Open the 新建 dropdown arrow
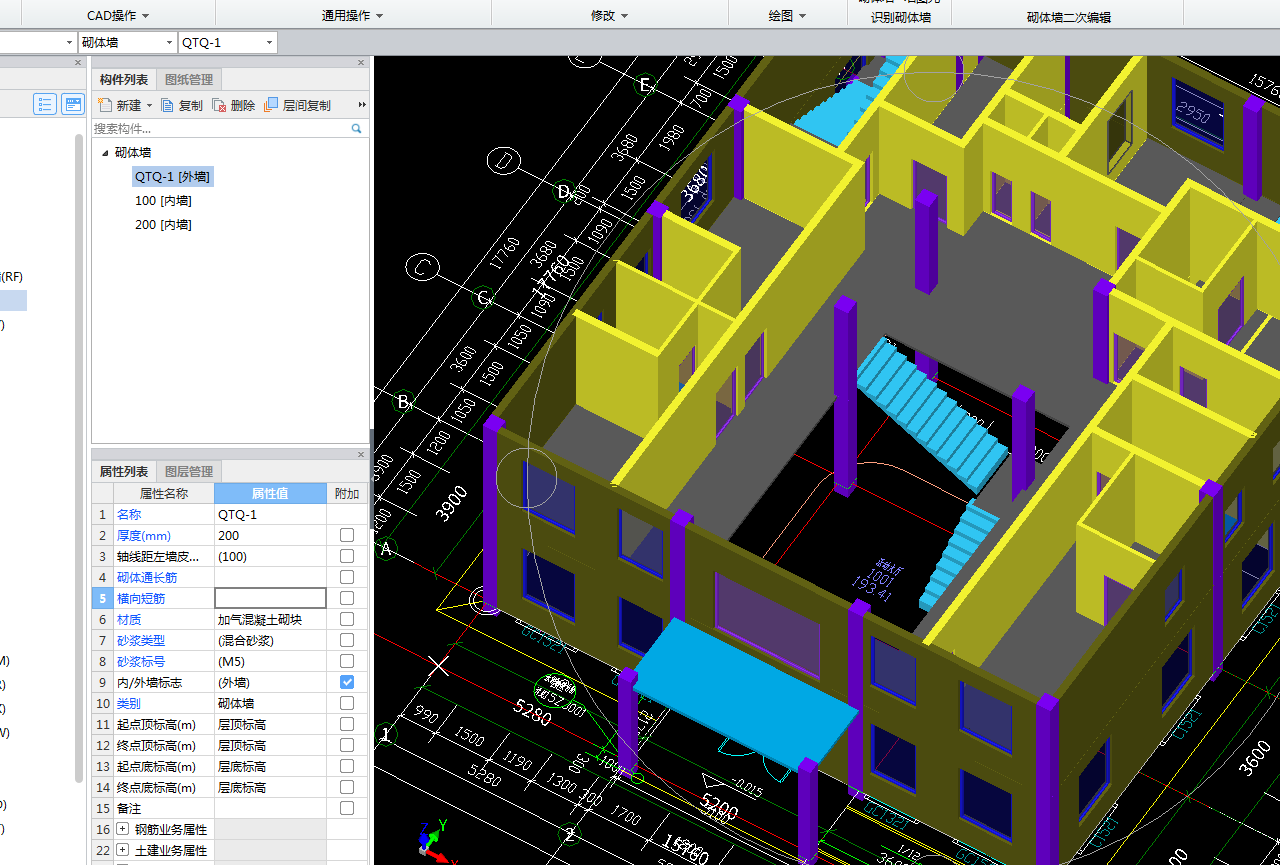 150,105
